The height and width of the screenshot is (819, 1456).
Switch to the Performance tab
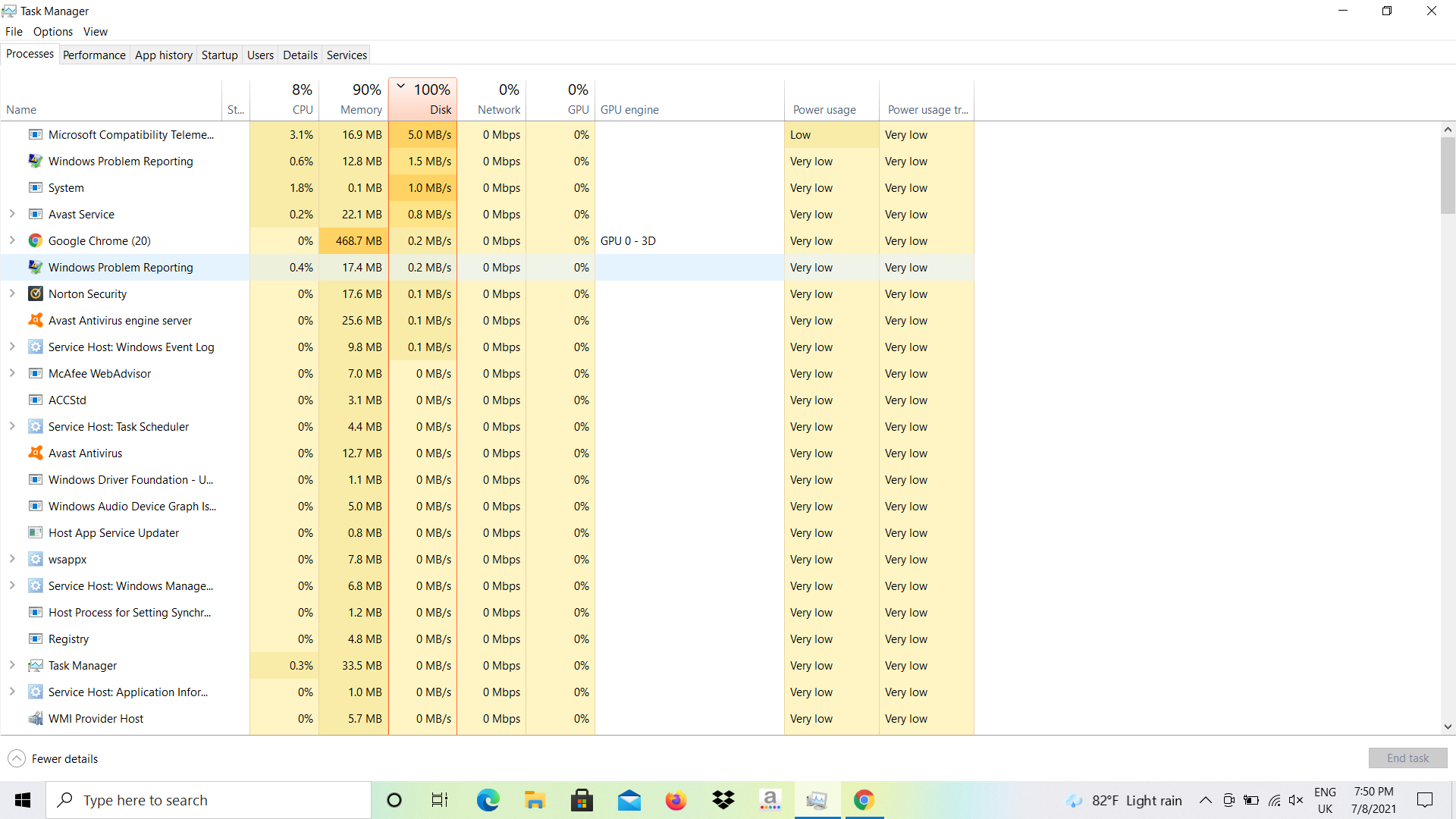(x=94, y=55)
